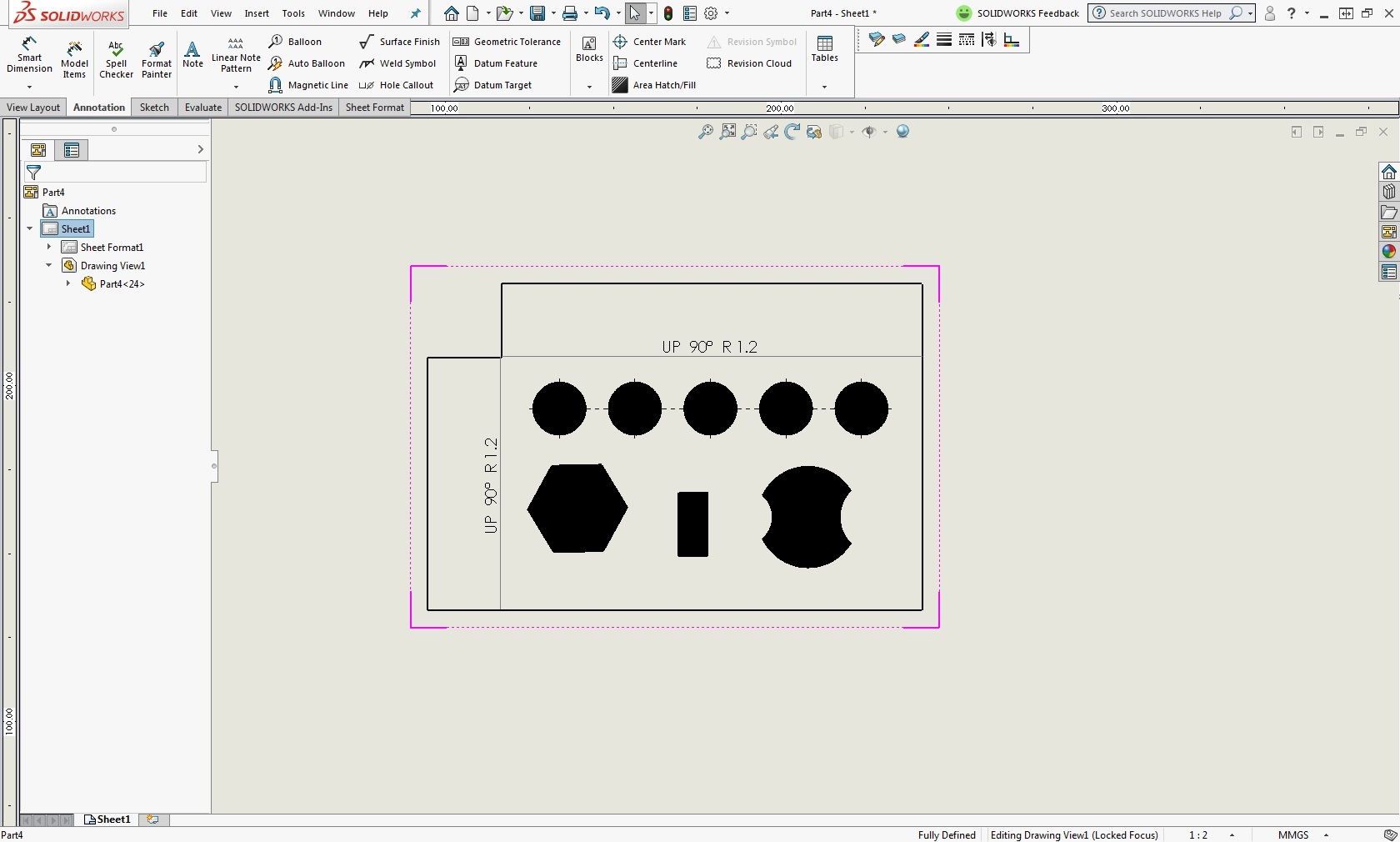
Task: Insert a Balloon annotation
Action: pos(296,42)
